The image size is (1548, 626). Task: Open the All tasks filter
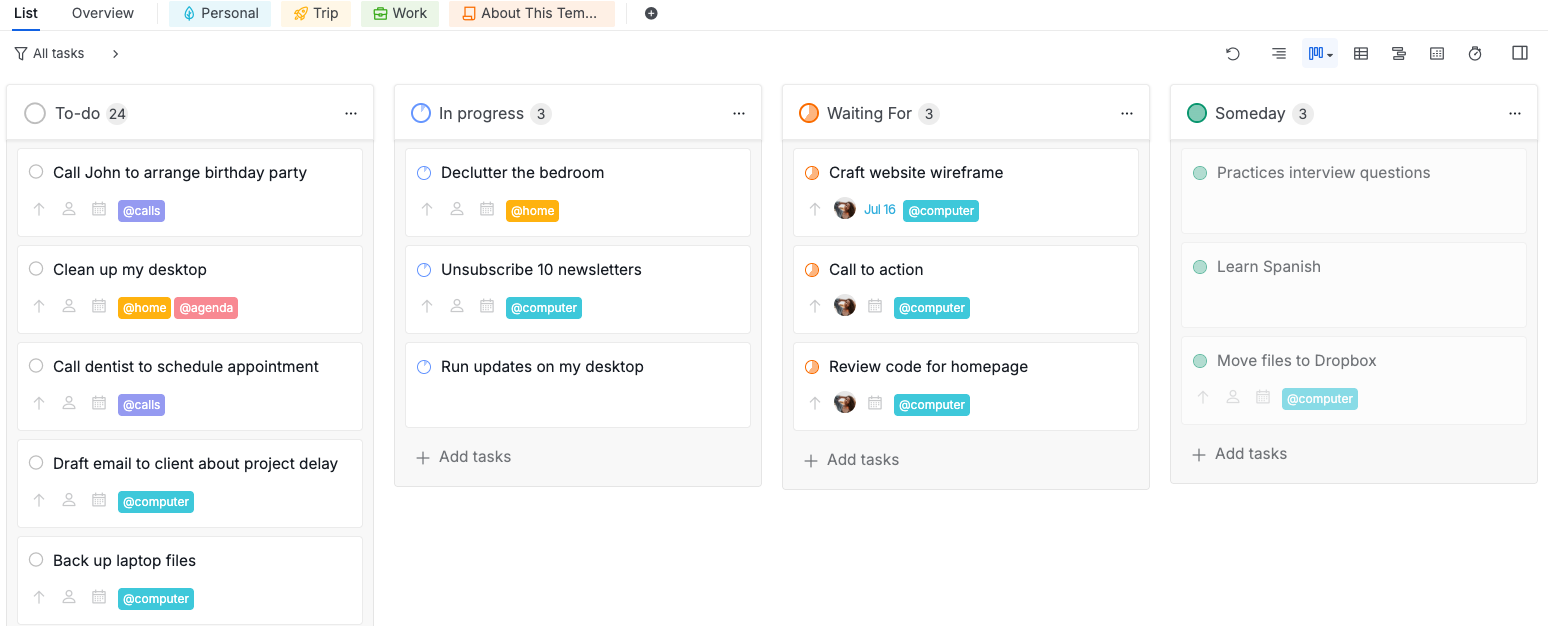[50, 54]
